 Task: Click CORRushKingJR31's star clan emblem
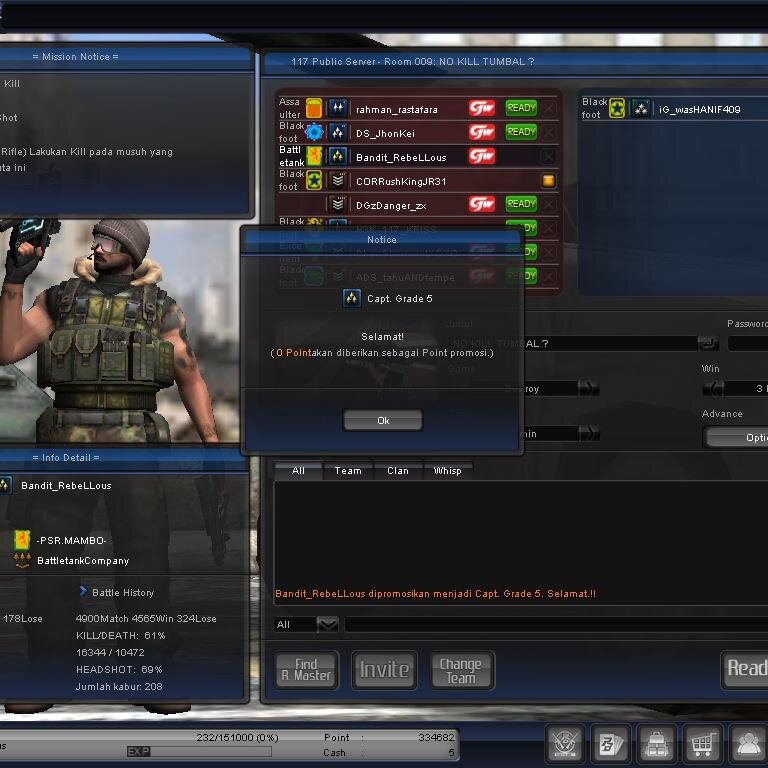point(314,180)
